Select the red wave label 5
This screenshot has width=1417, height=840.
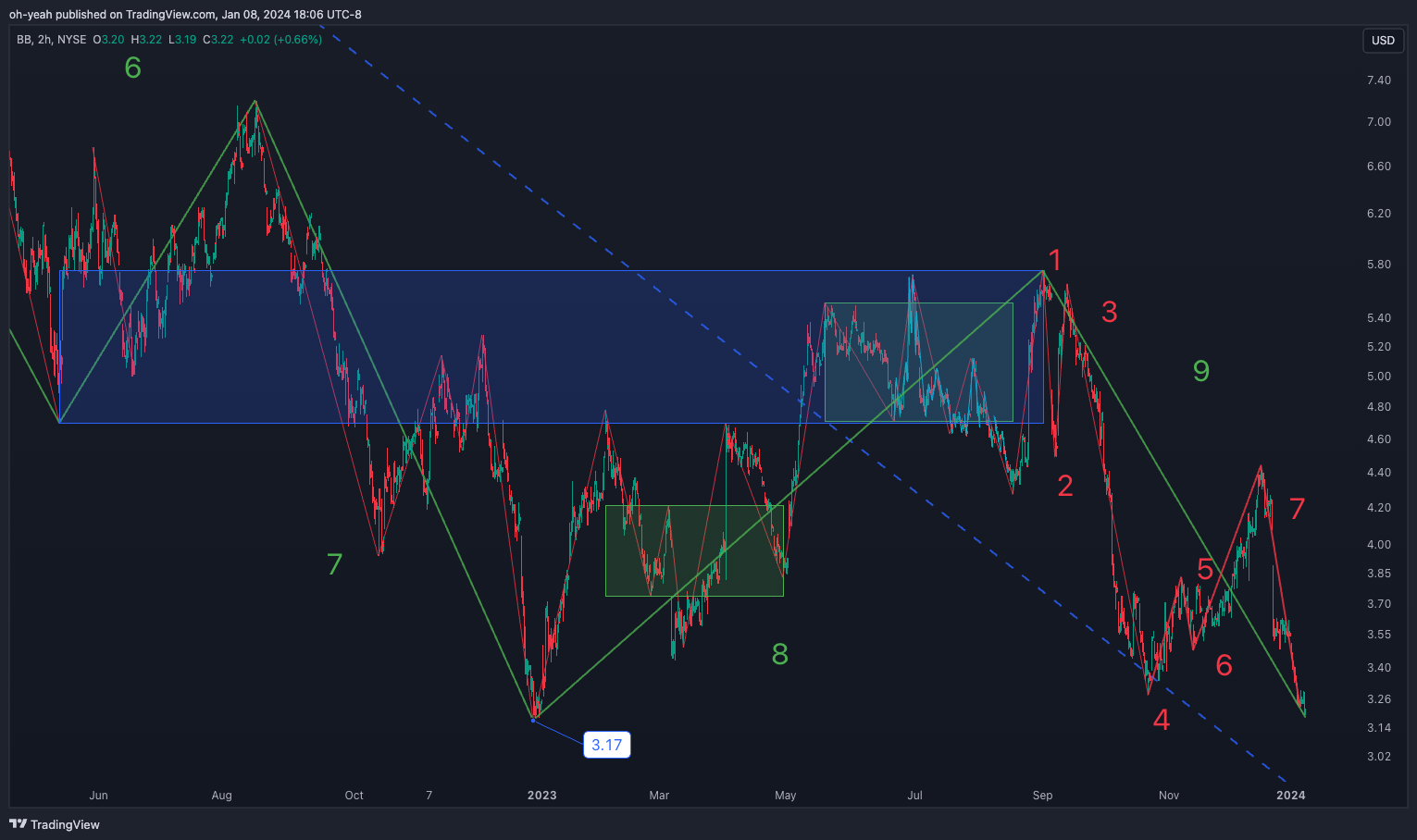tap(1205, 570)
